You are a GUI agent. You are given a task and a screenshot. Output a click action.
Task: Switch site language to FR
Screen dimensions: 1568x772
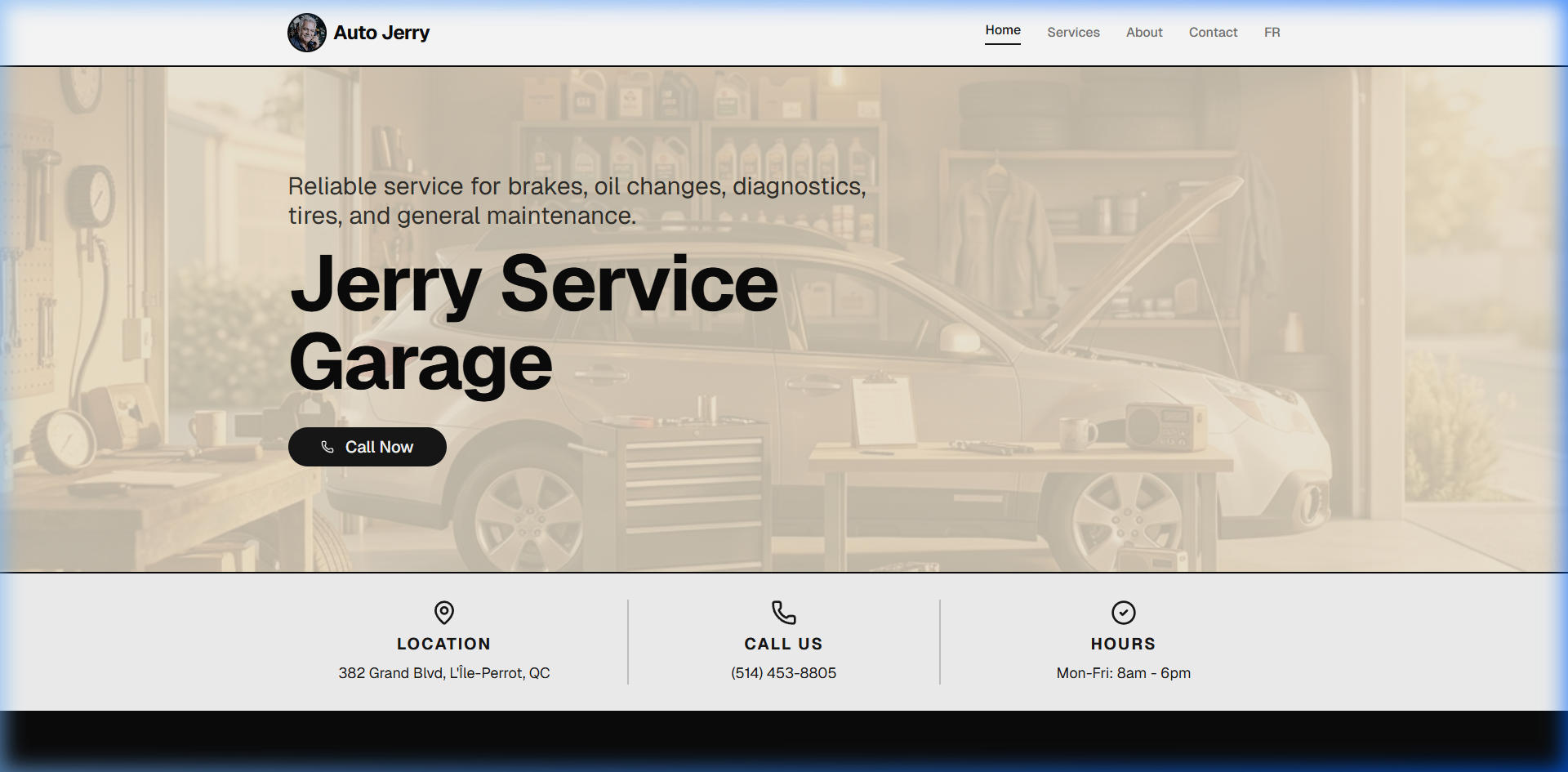(x=1272, y=33)
